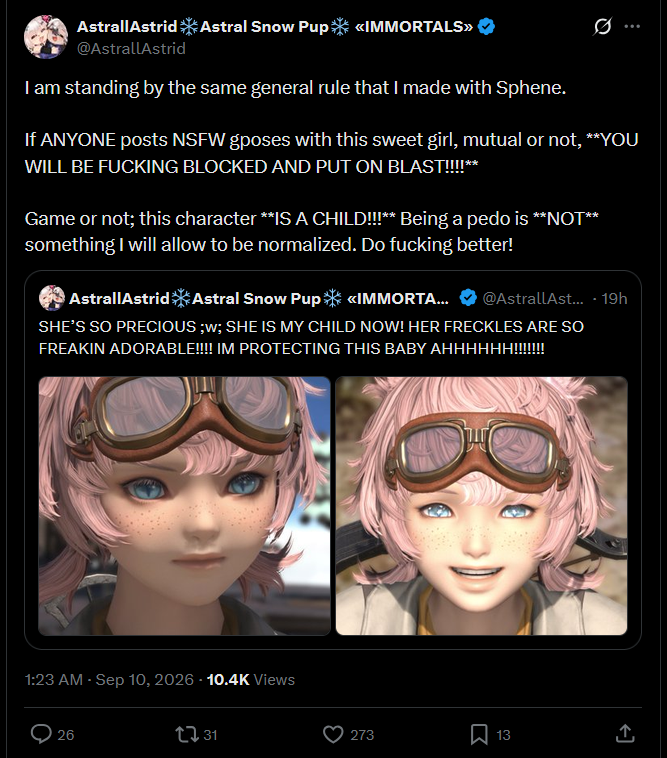Image resolution: width=667 pixels, height=758 pixels.
Task: Click the 19h timestamp in quote
Action: coord(614,298)
